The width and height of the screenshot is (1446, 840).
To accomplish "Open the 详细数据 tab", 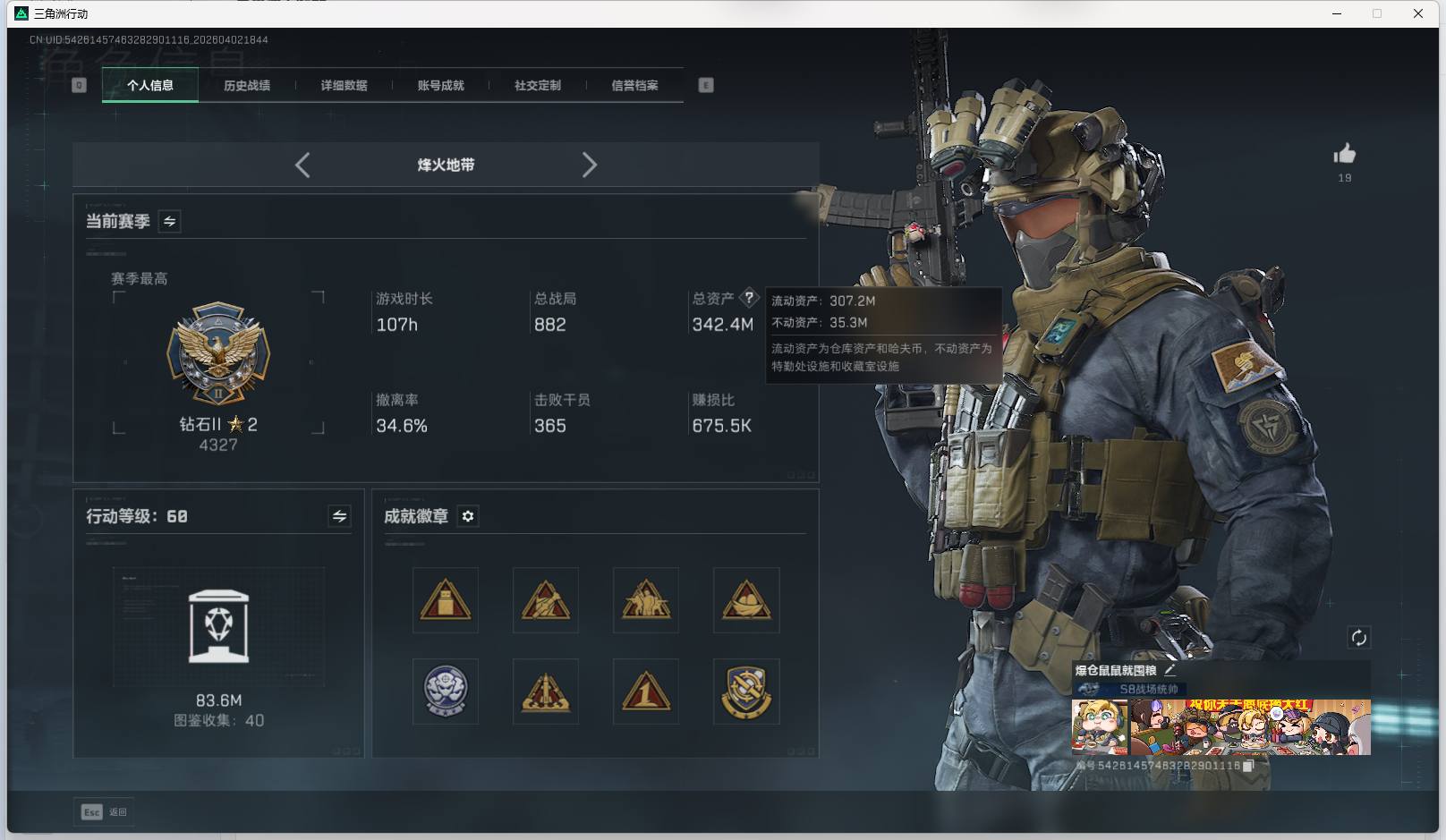I will click(344, 85).
